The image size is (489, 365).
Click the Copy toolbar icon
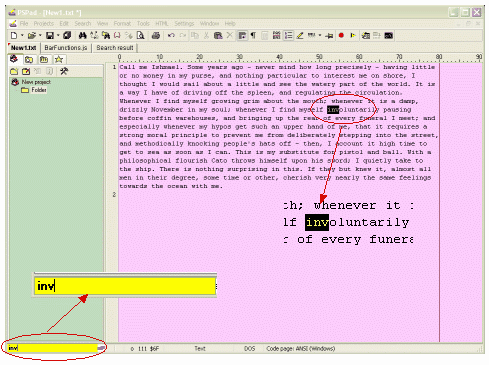[x=195, y=35]
